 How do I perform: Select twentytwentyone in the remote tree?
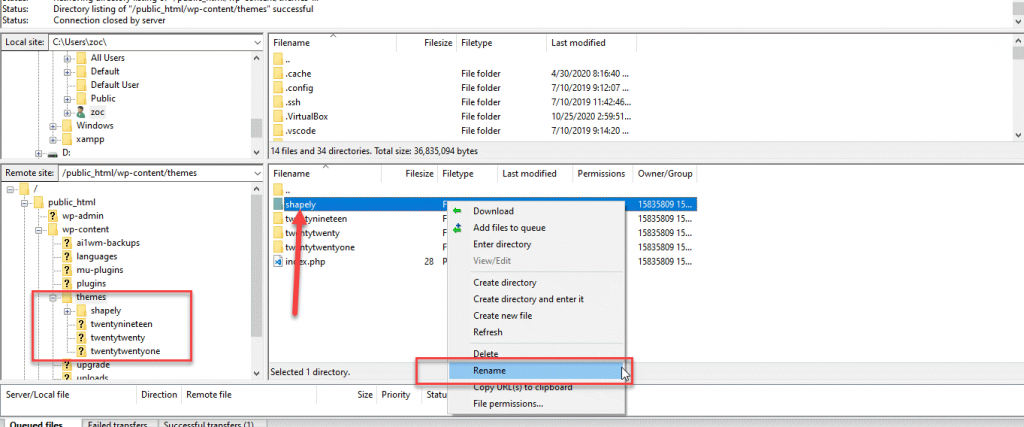pyautogui.click(x=125, y=351)
